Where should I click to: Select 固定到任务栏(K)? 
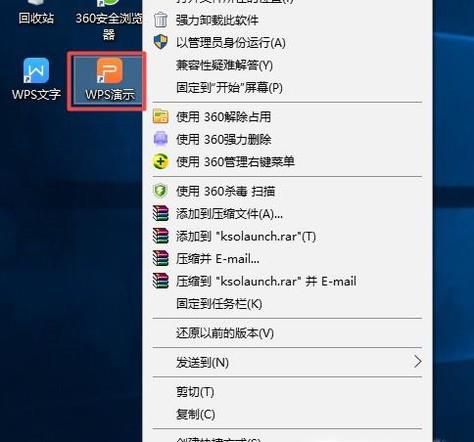coord(287,304)
